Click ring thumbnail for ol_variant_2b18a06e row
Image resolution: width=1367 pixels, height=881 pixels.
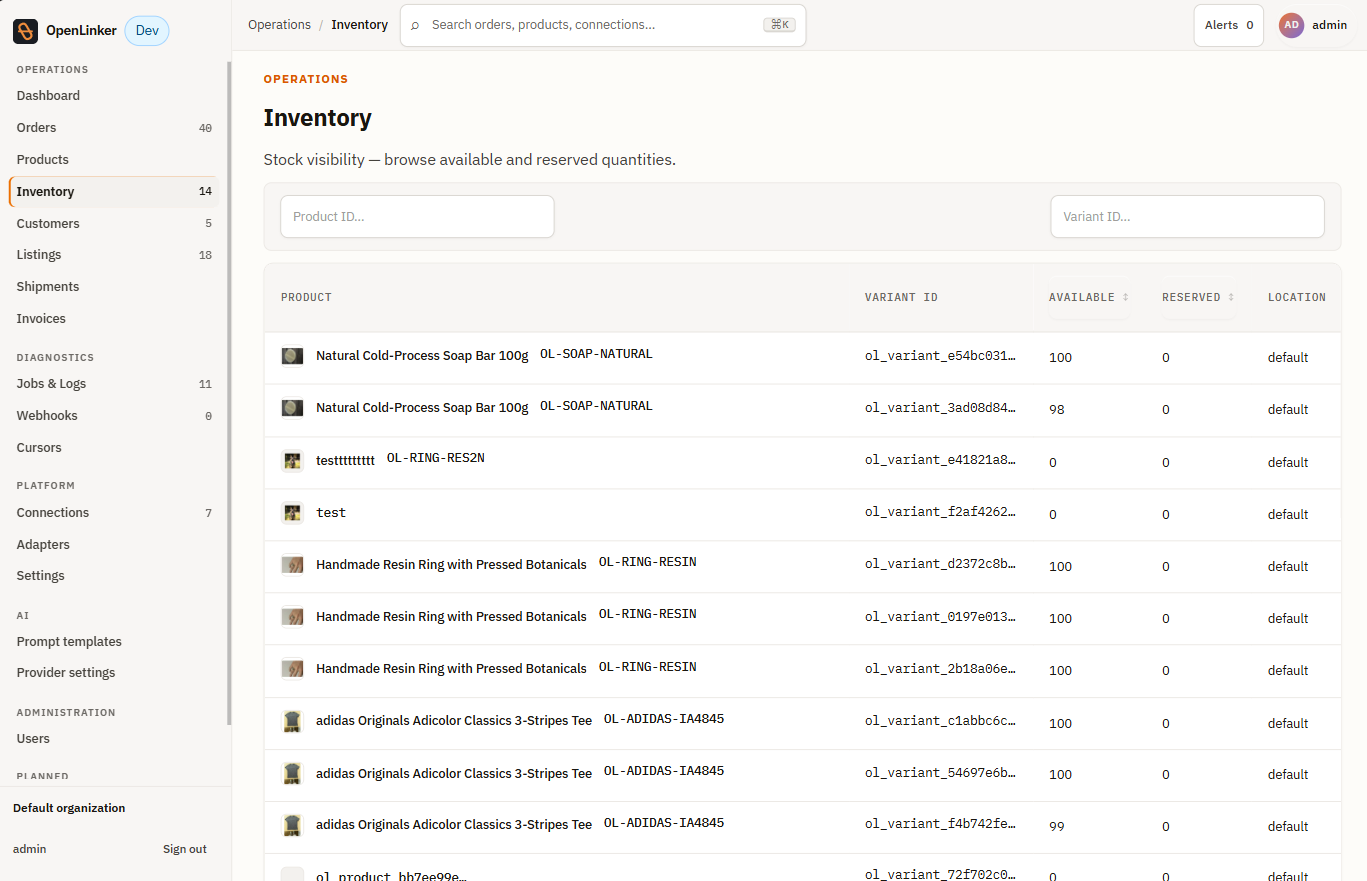pos(292,669)
